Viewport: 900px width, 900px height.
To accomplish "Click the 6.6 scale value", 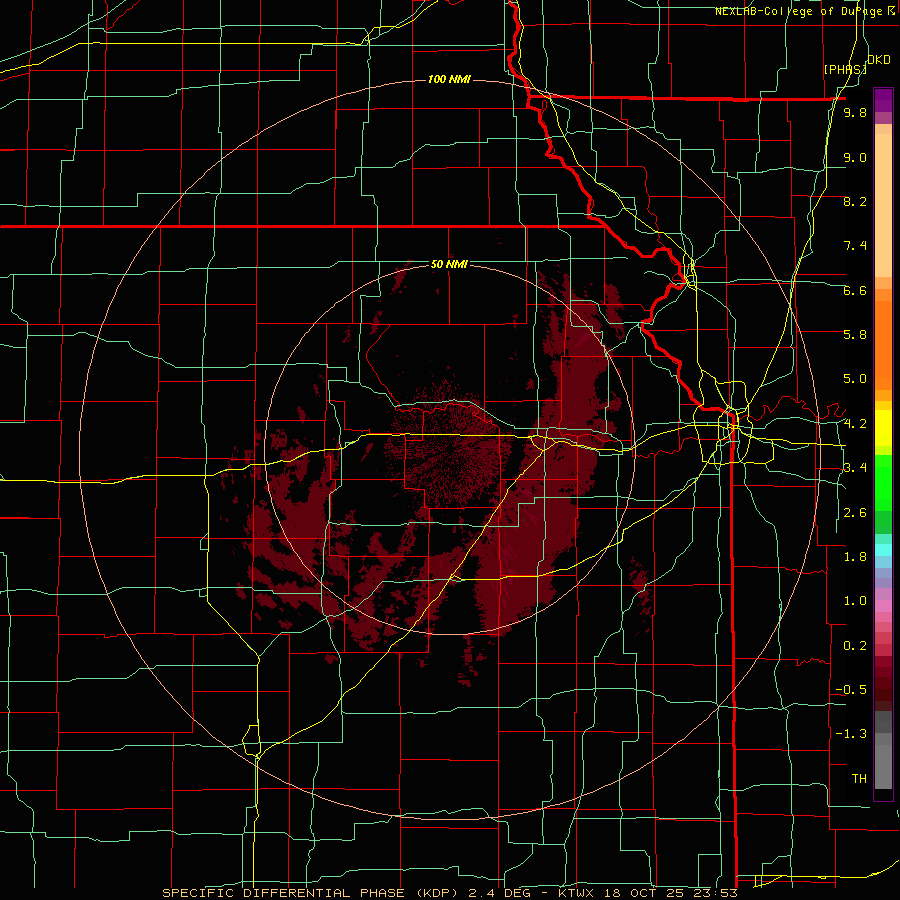I will (855, 290).
